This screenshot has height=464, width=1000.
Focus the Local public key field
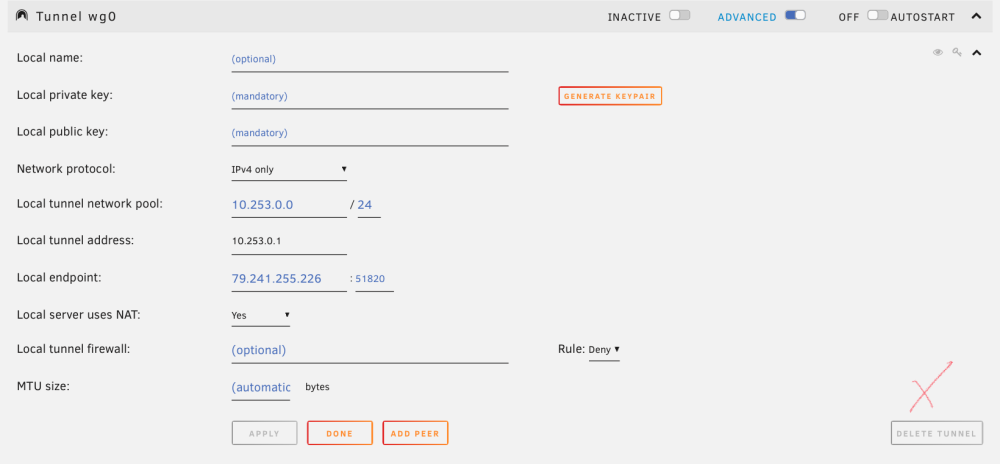point(370,133)
